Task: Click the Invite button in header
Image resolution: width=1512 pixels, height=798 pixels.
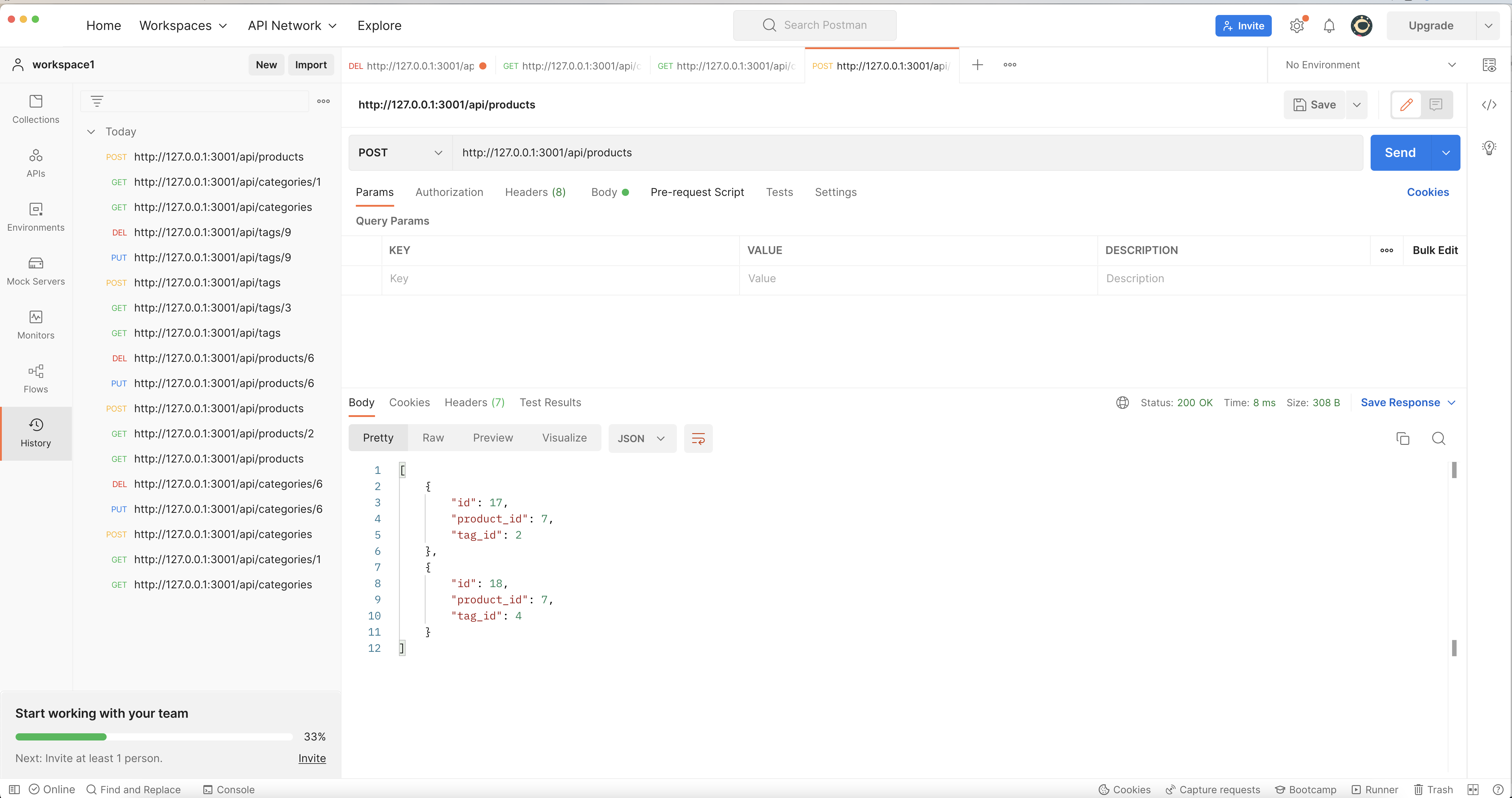Action: click(x=1243, y=26)
